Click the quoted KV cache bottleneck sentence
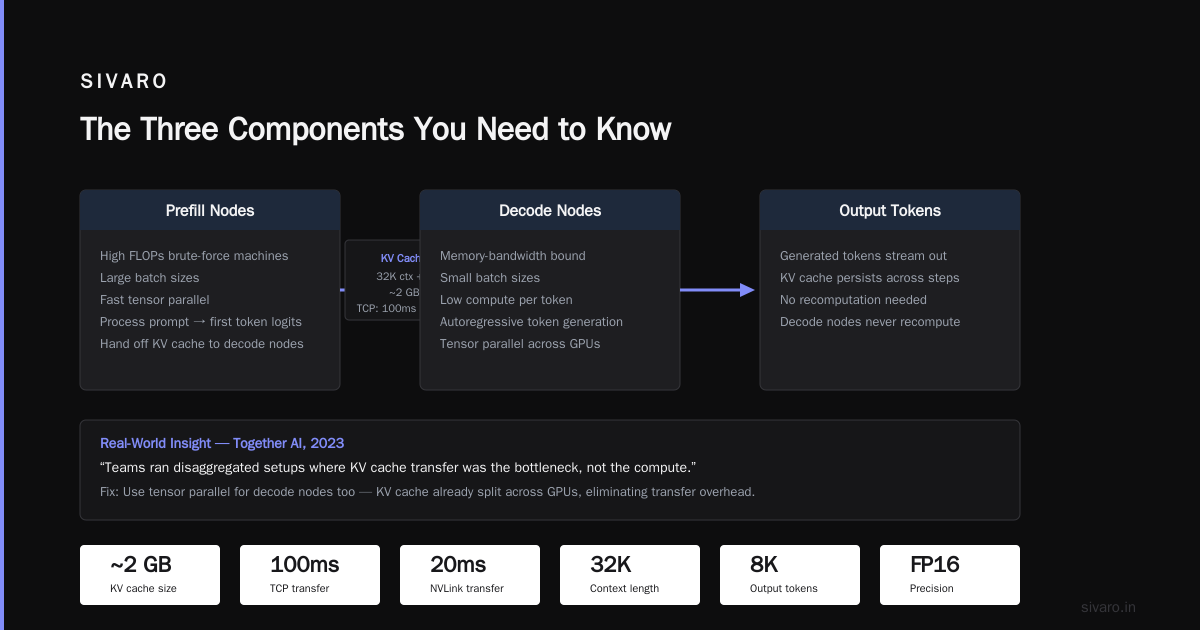 [x=398, y=468]
